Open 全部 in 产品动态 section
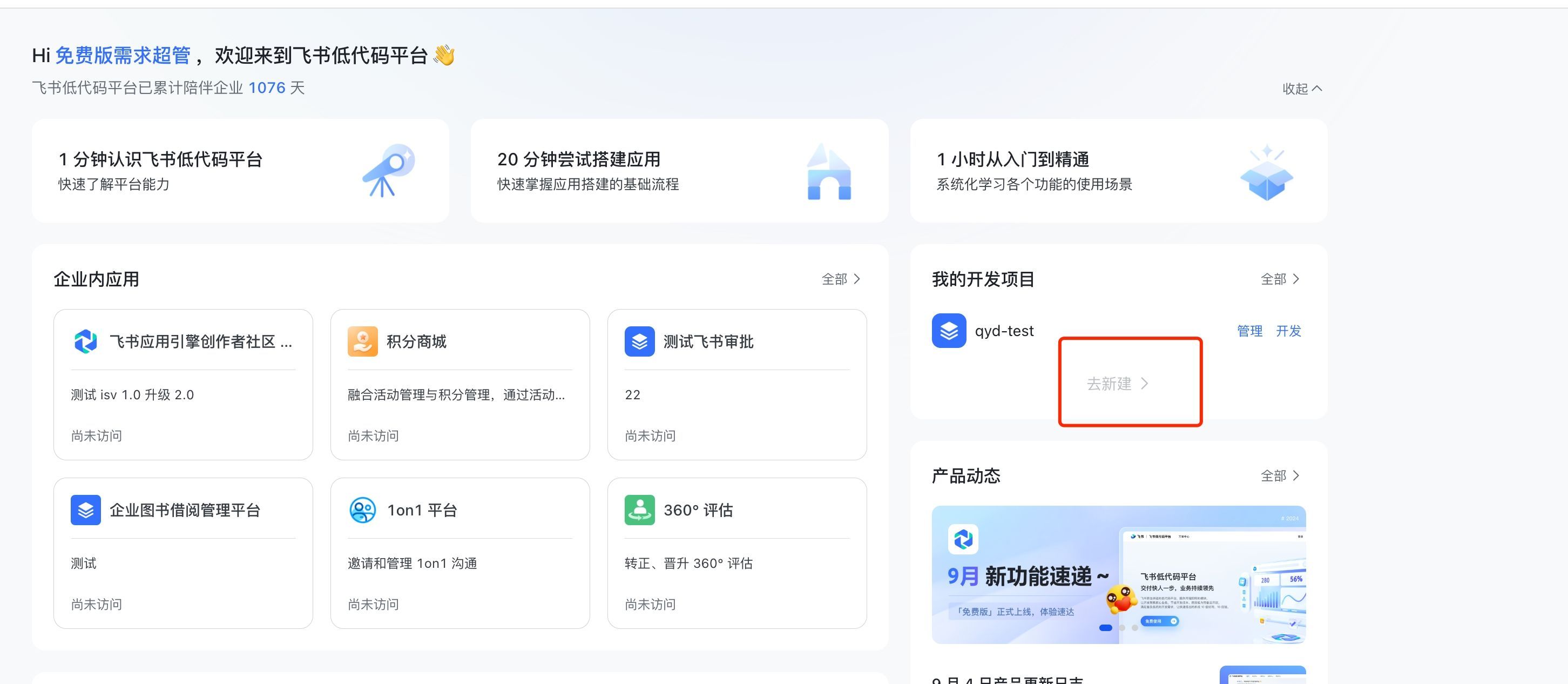1568x684 pixels. pyautogui.click(x=1280, y=475)
